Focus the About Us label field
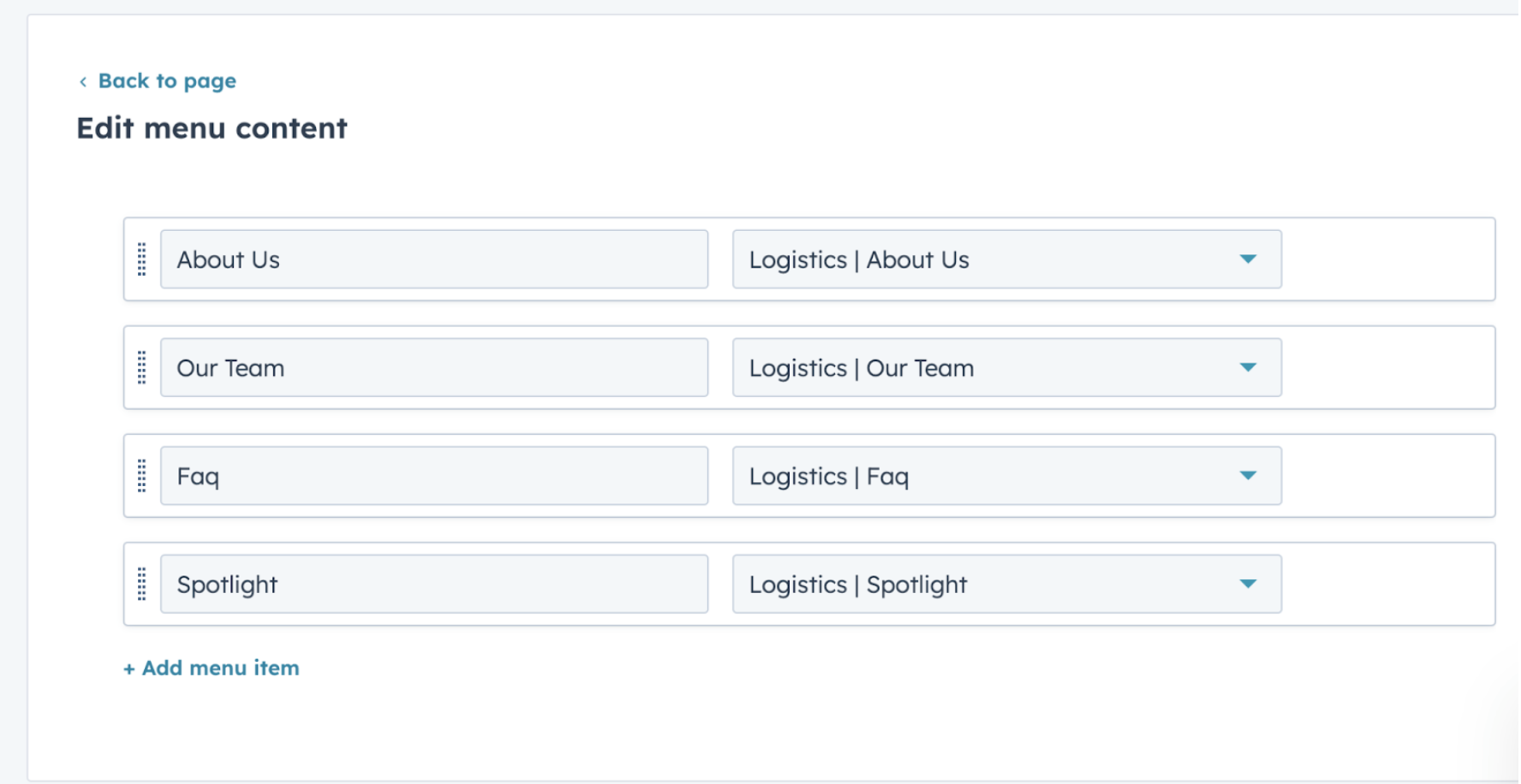 [x=433, y=259]
